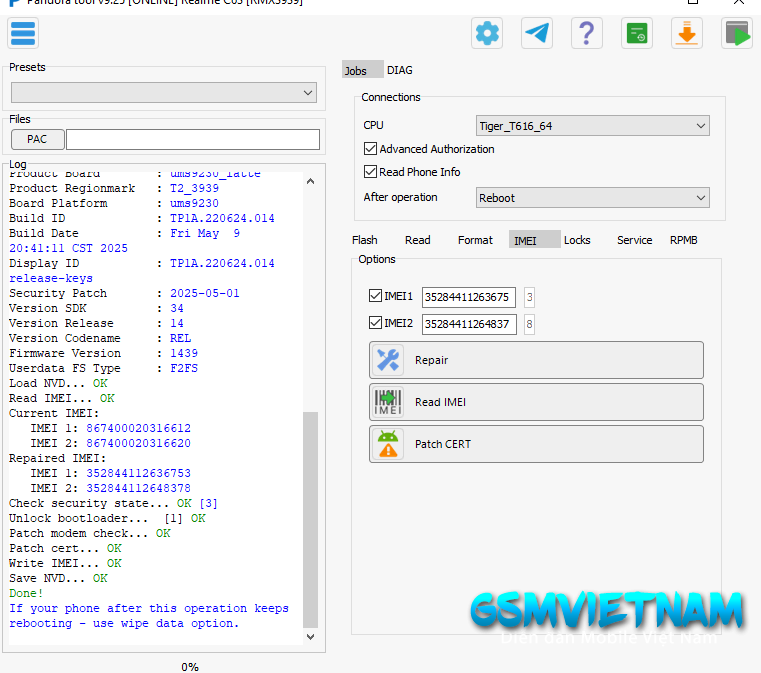This screenshot has width=761, height=673.
Task: Click Firmware Version value 1439
Action: coord(183,353)
